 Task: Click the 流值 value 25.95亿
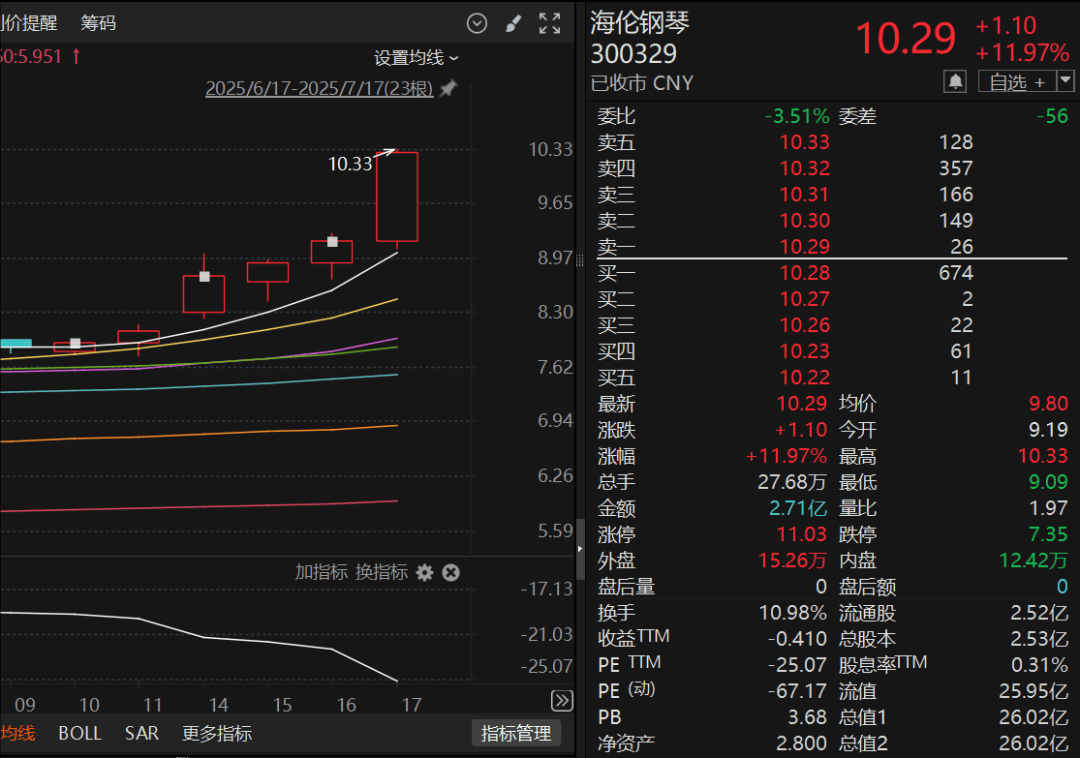(1033, 691)
